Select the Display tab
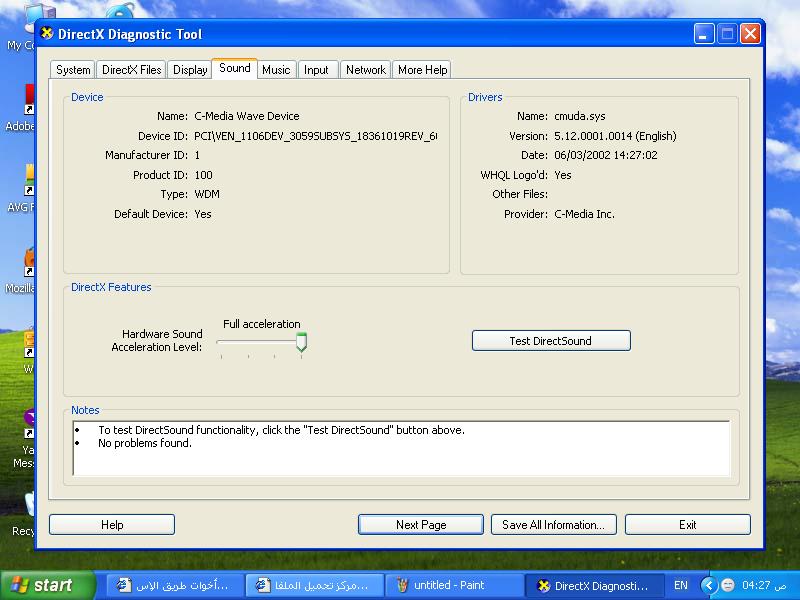 pyautogui.click(x=190, y=70)
